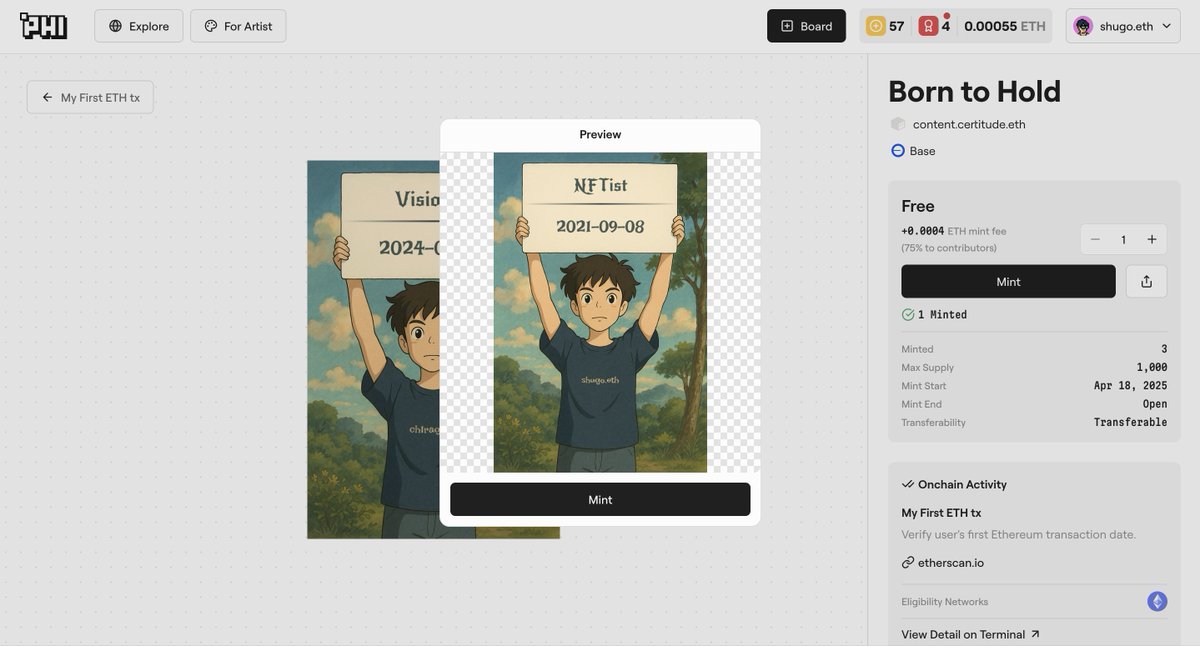Image resolution: width=1200 pixels, height=646 pixels.
Task: Click the Ethereum eligibility network icon
Action: click(1157, 602)
